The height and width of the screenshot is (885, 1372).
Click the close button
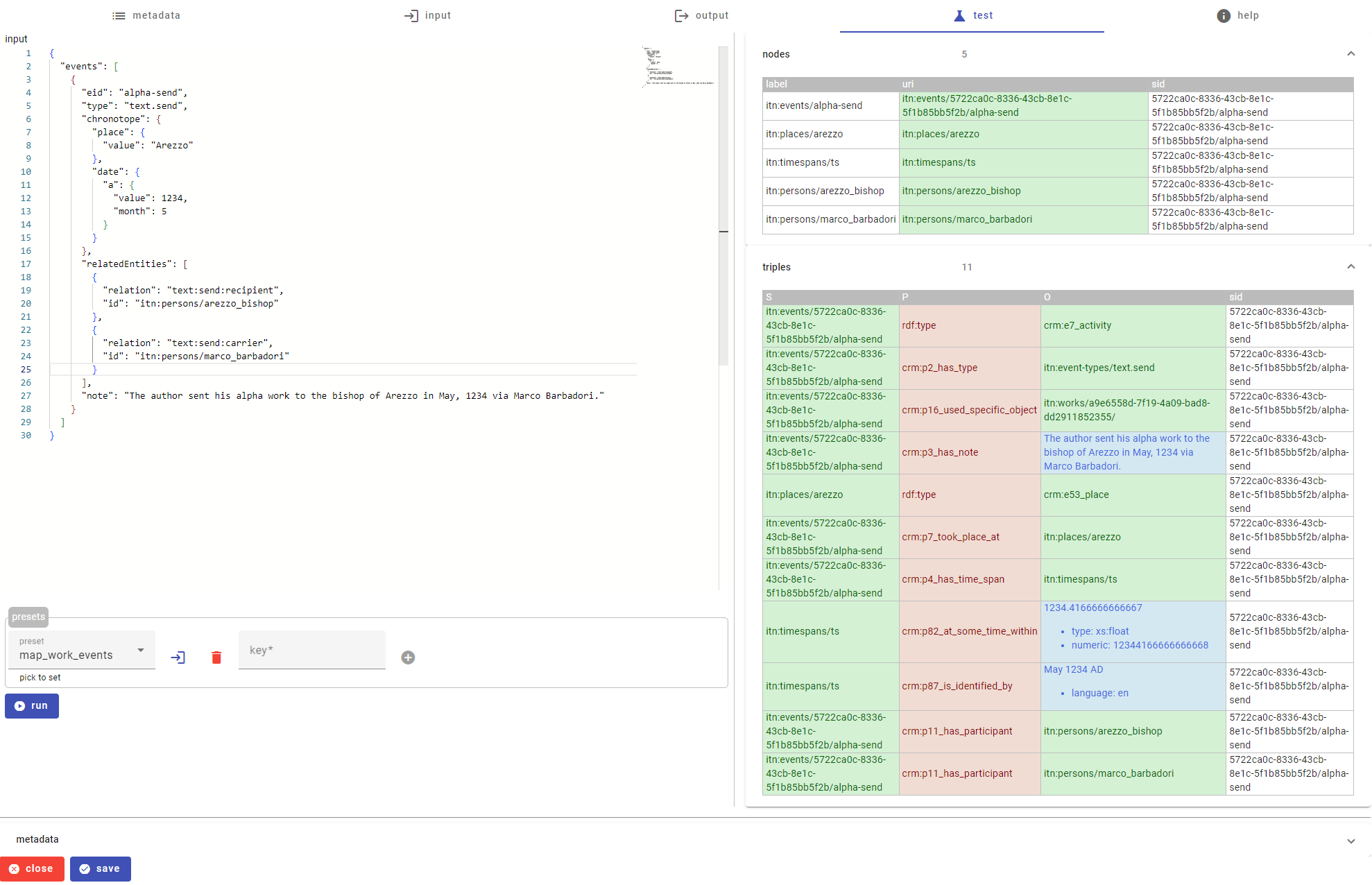pos(32,868)
